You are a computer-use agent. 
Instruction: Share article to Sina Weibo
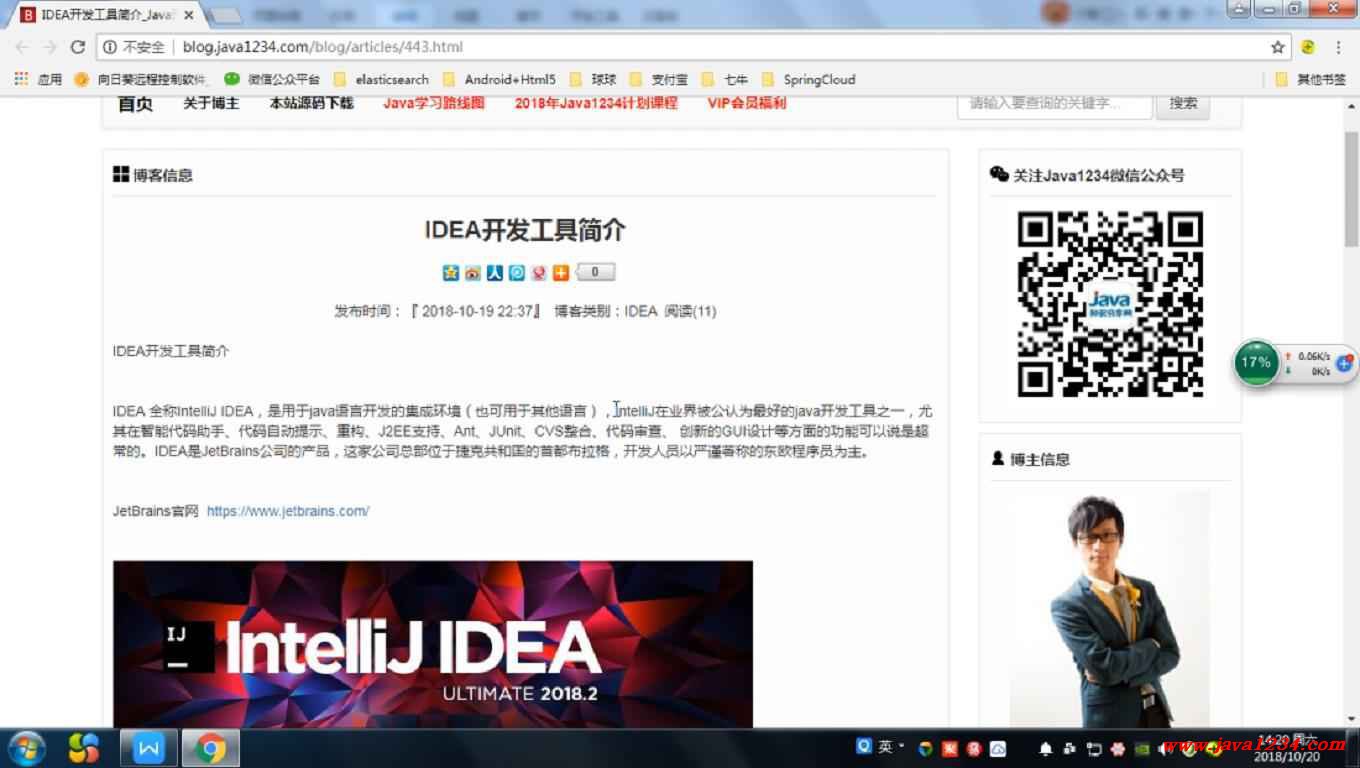click(473, 272)
